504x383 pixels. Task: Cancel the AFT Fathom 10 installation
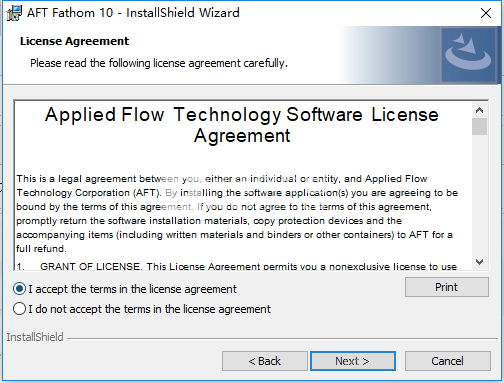coord(447,361)
